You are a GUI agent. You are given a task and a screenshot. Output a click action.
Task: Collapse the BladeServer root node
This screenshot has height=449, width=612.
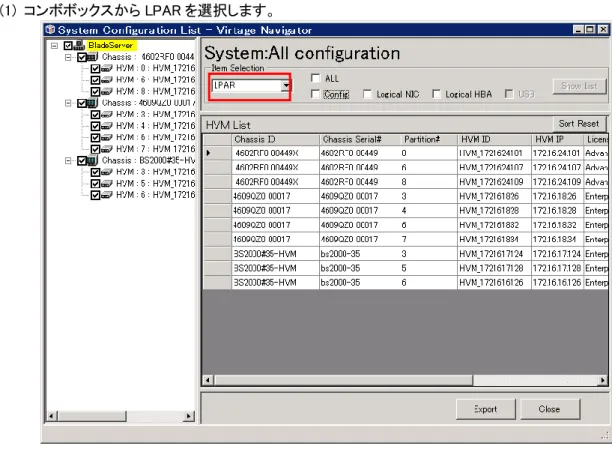55,46
